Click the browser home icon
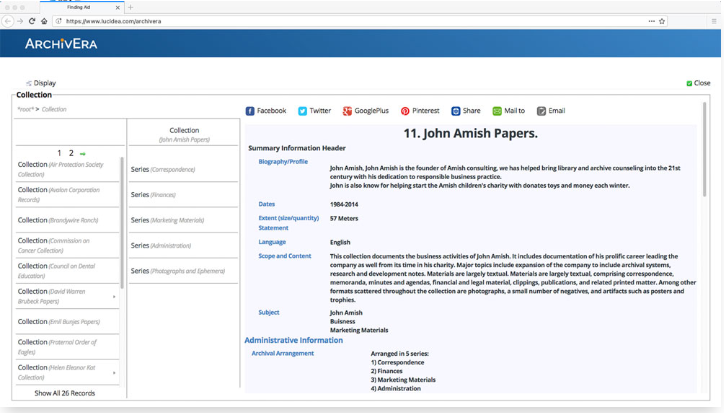Screen dimensions: 724x413 [44, 21]
